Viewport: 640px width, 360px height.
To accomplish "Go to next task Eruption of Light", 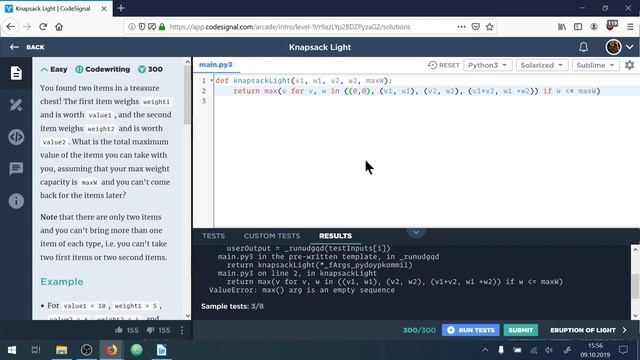I will click(588, 330).
